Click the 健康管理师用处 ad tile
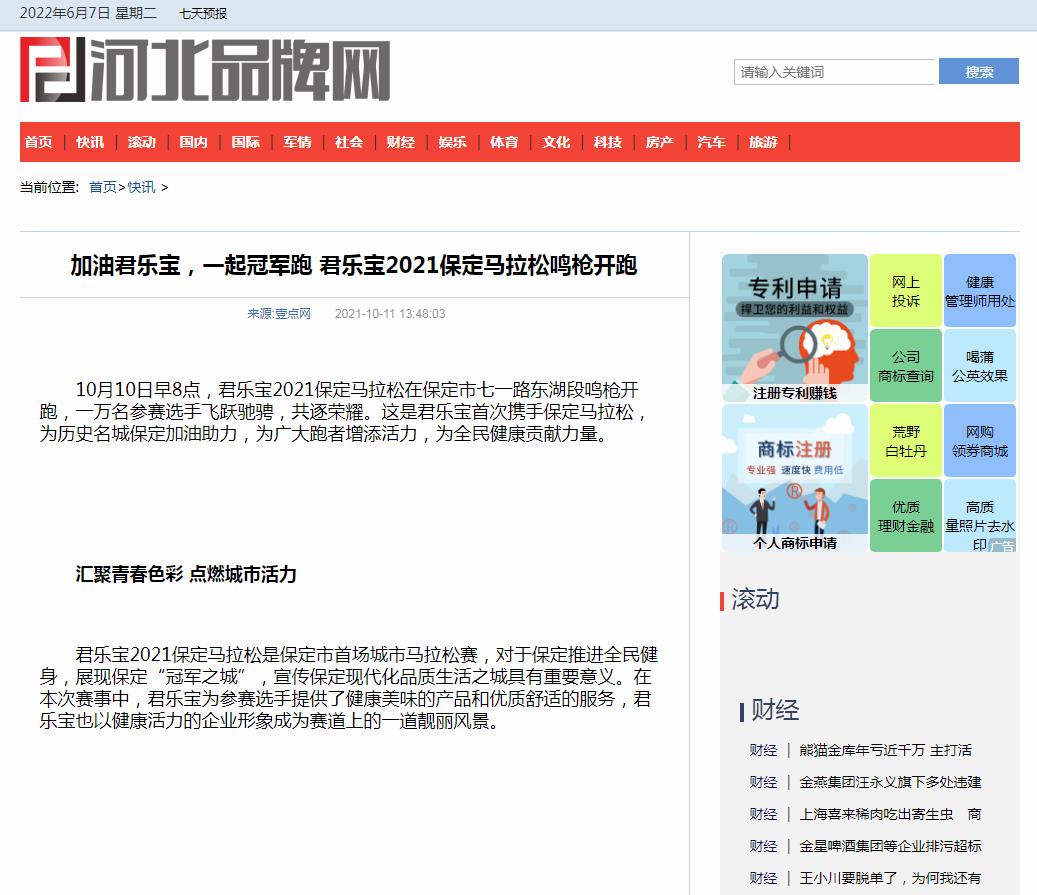 979,291
